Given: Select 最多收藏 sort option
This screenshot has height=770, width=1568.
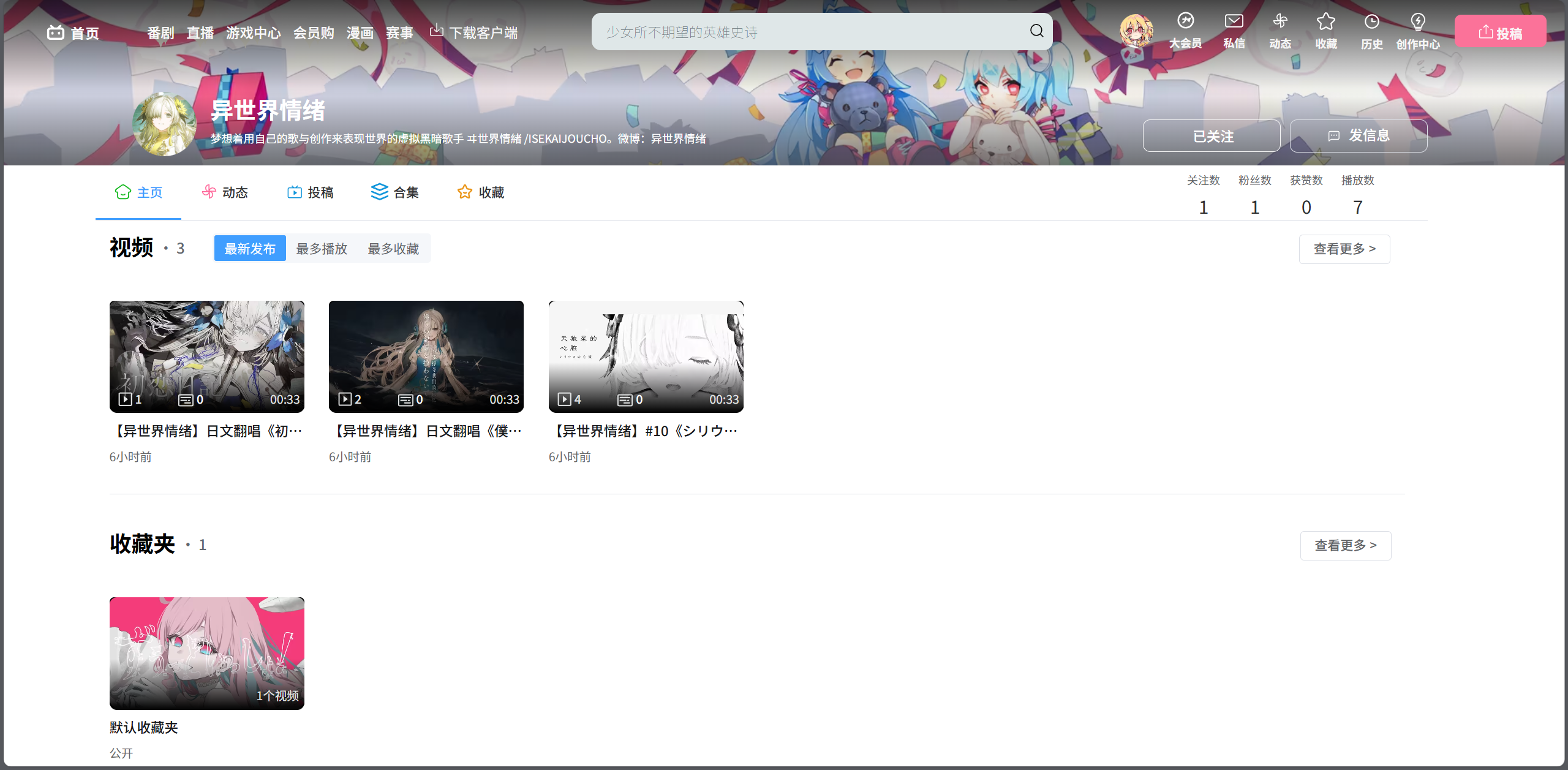Looking at the screenshot, I should [393, 249].
